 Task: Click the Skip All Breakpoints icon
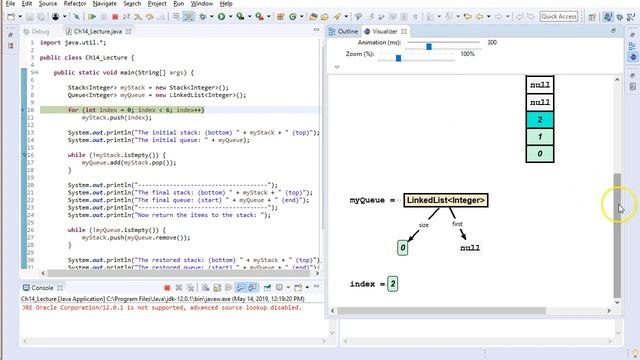[x=76, y=17]
